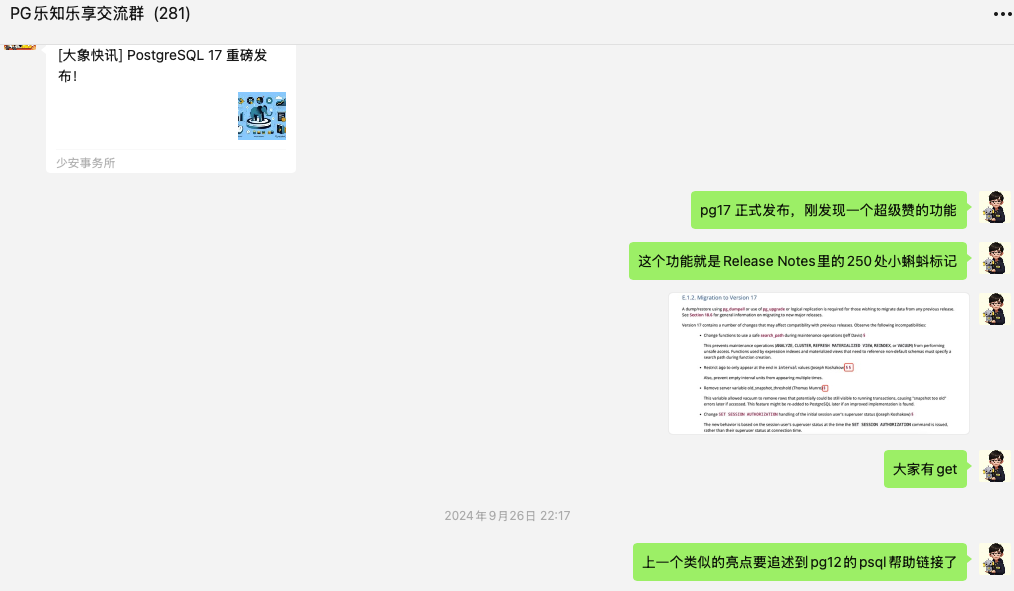Click avatar beside '大家有 get' message
This screenshot has width=1014, height=591.
[x=995, y=466]
